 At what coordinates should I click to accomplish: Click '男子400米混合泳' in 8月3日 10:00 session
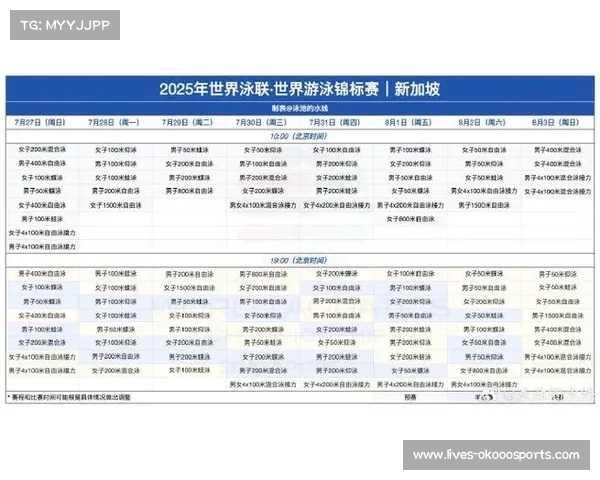click(558, 150)
